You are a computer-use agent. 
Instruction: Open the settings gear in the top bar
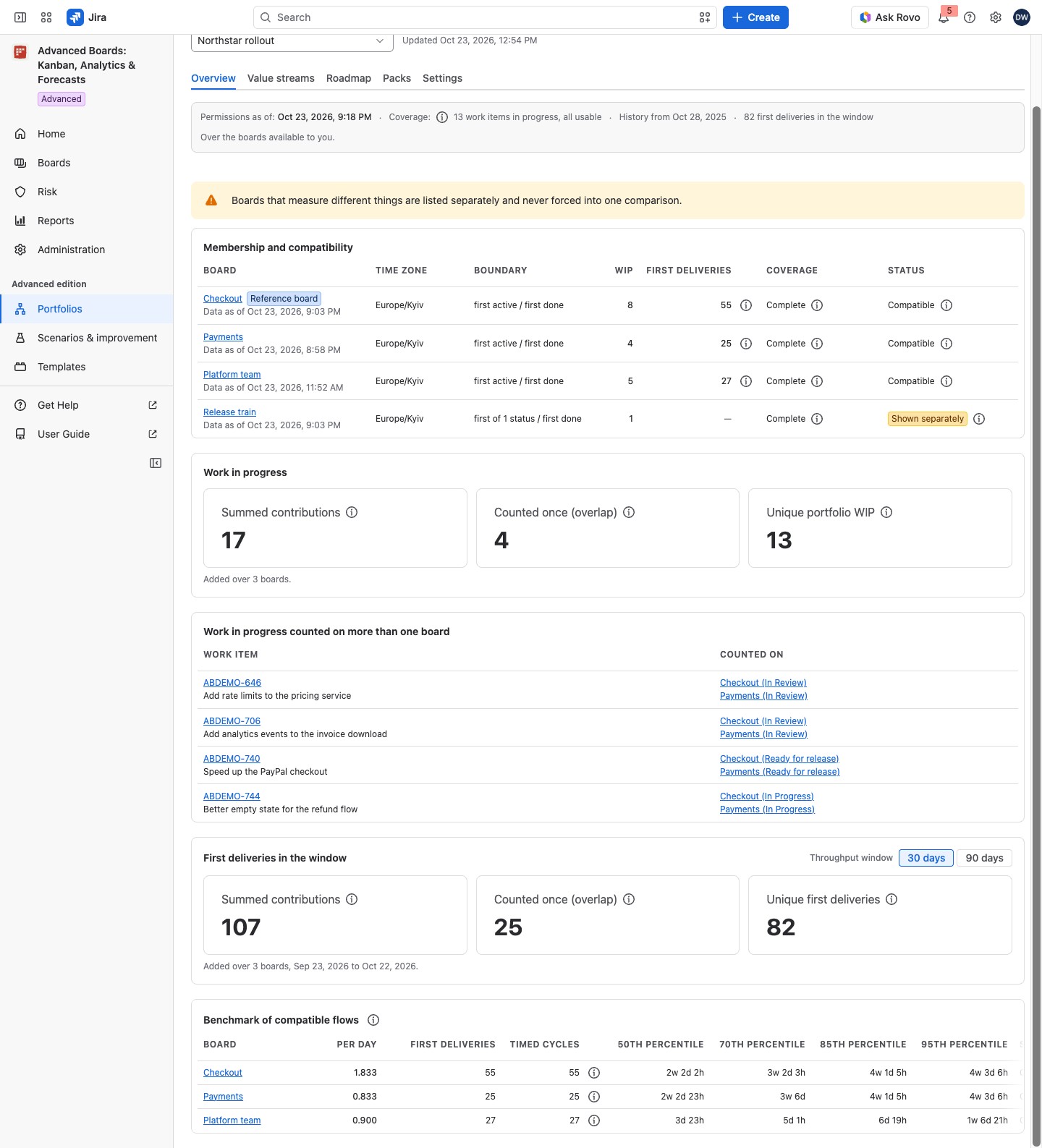pos(996,17)
